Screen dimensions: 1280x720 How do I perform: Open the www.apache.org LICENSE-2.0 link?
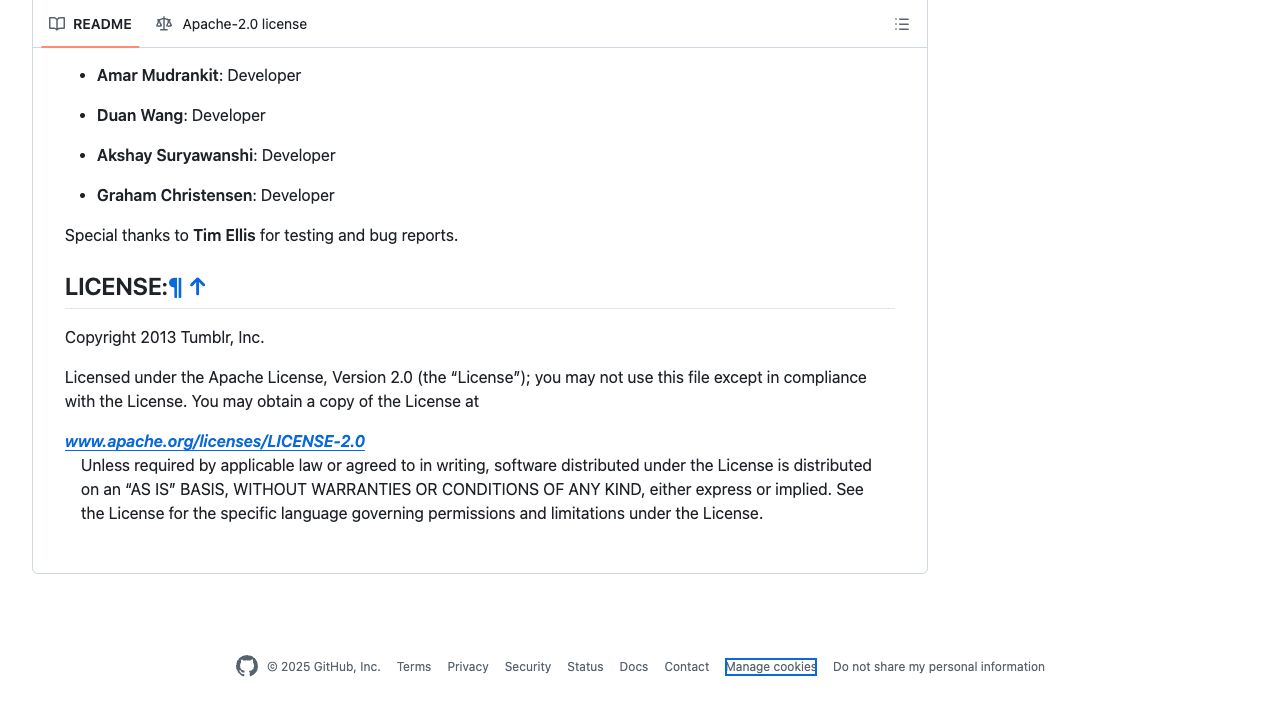pos(215,441)
